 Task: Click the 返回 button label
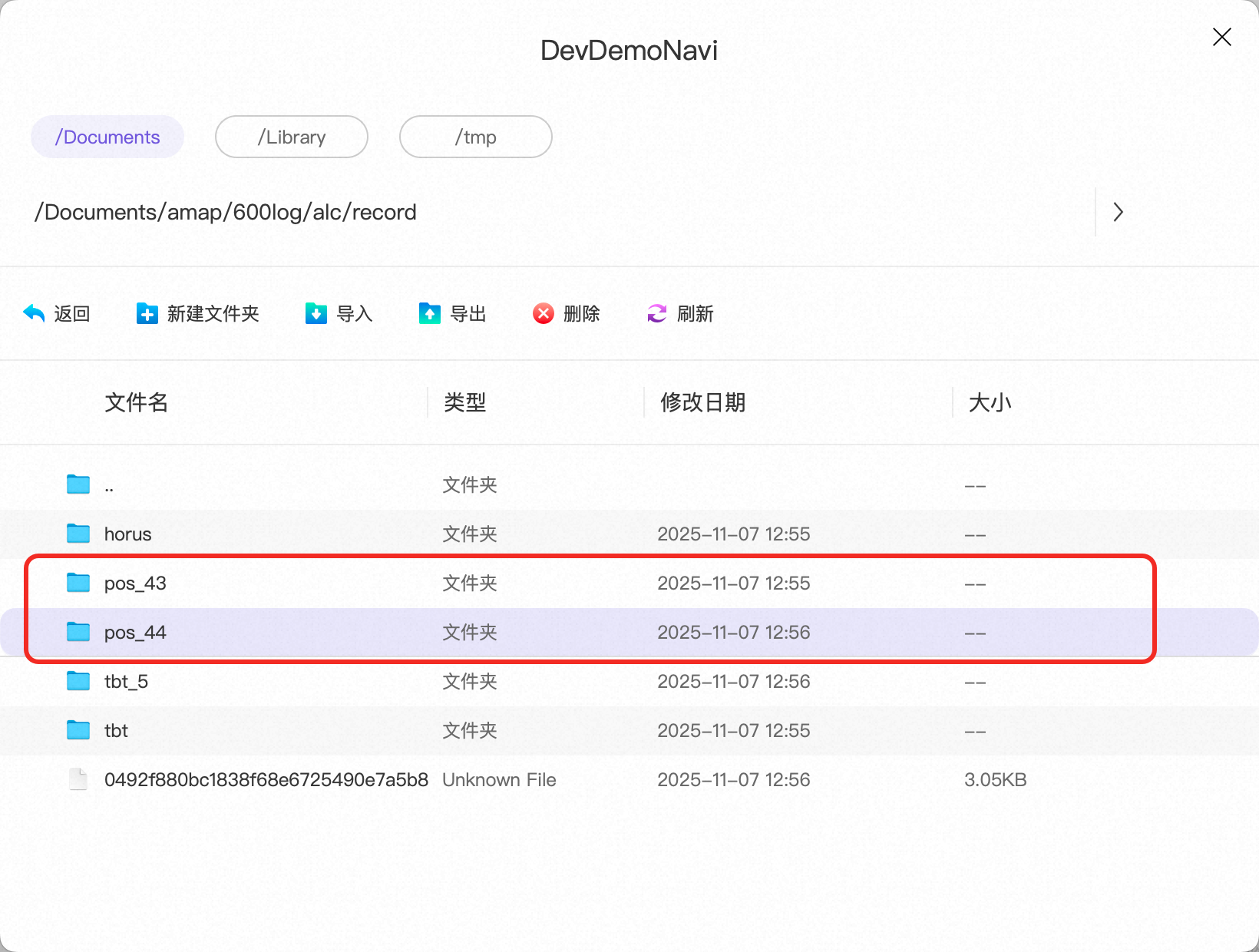[x=72, y=314]
